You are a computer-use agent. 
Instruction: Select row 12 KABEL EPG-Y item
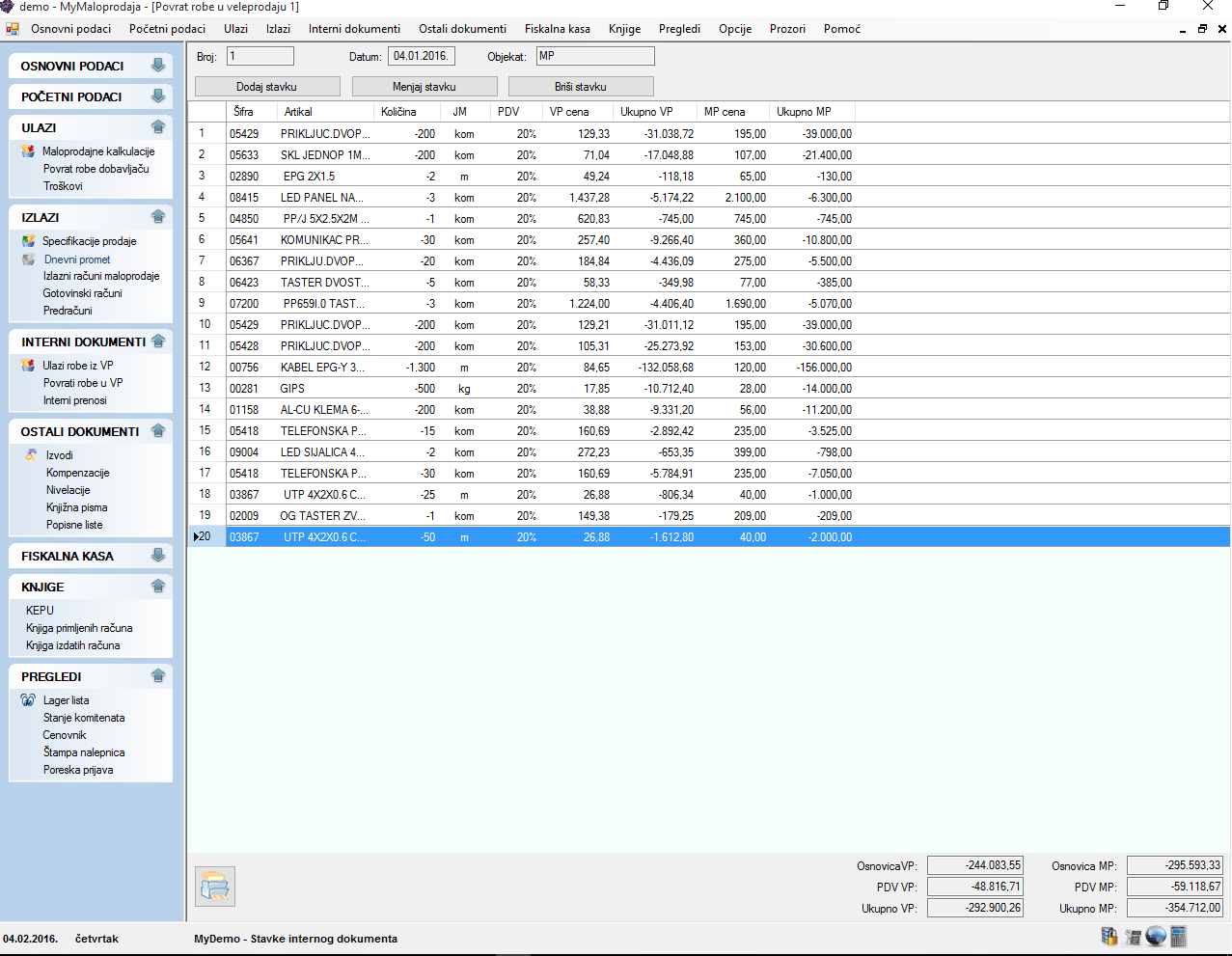pyautogui.click(x=322, y=368)
